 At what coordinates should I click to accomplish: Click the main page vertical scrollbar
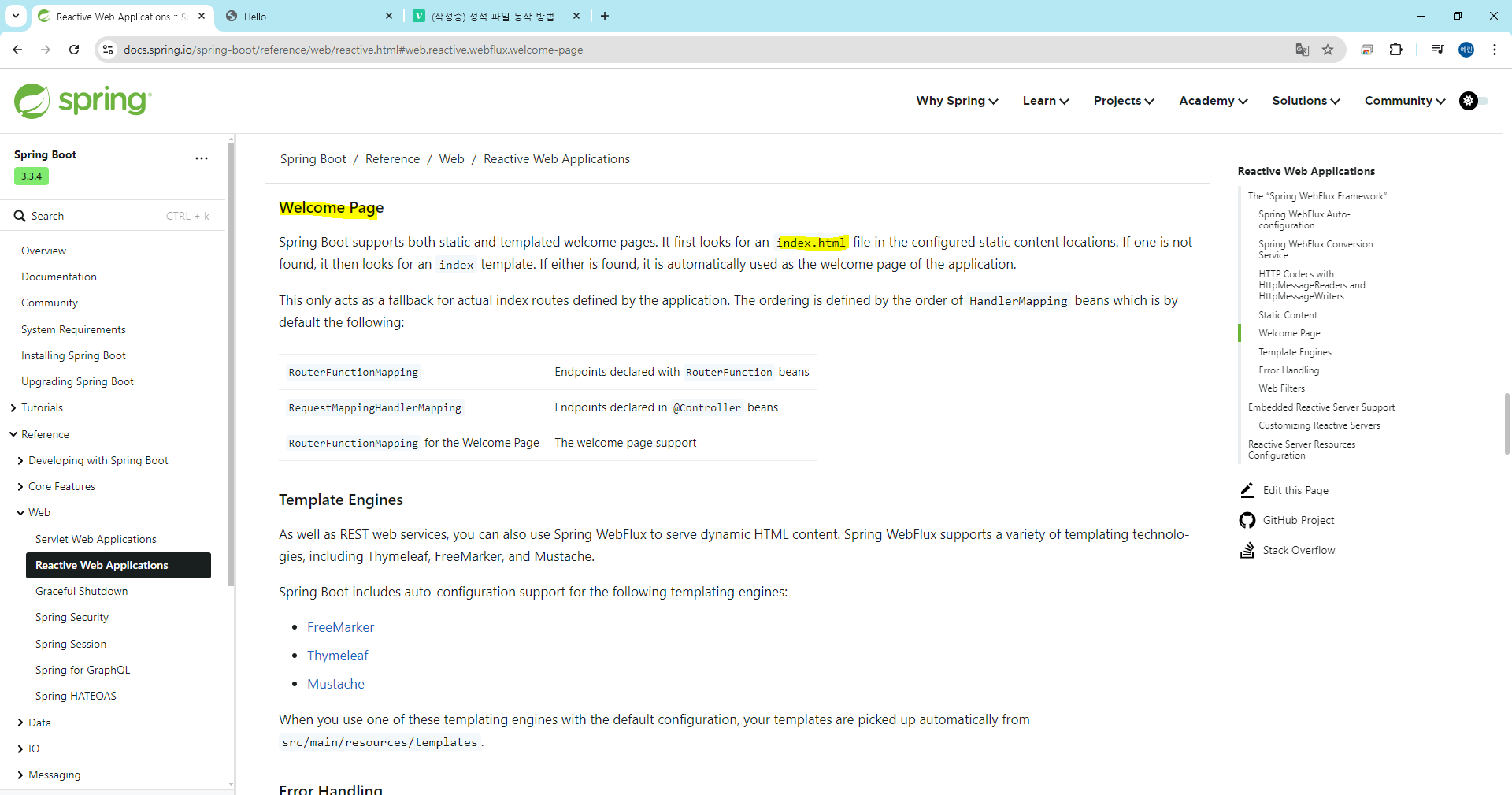pos(1507,424)
